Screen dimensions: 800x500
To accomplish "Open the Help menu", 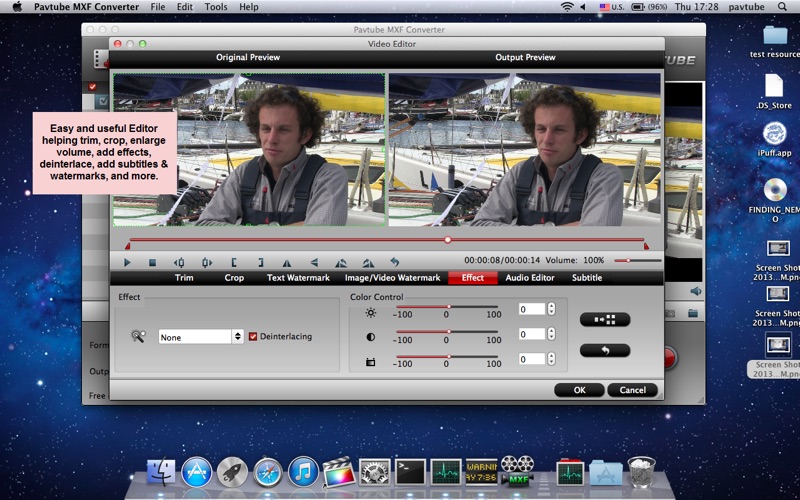I will tap(249, 7).
